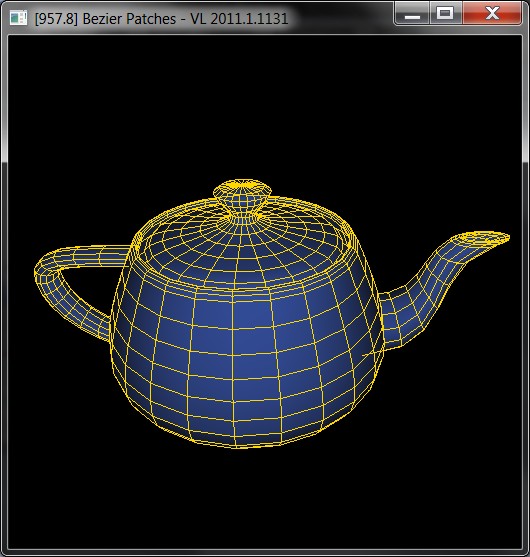
Task: Minimize the Bezier Patches window
Action: (x=412, y=13)
